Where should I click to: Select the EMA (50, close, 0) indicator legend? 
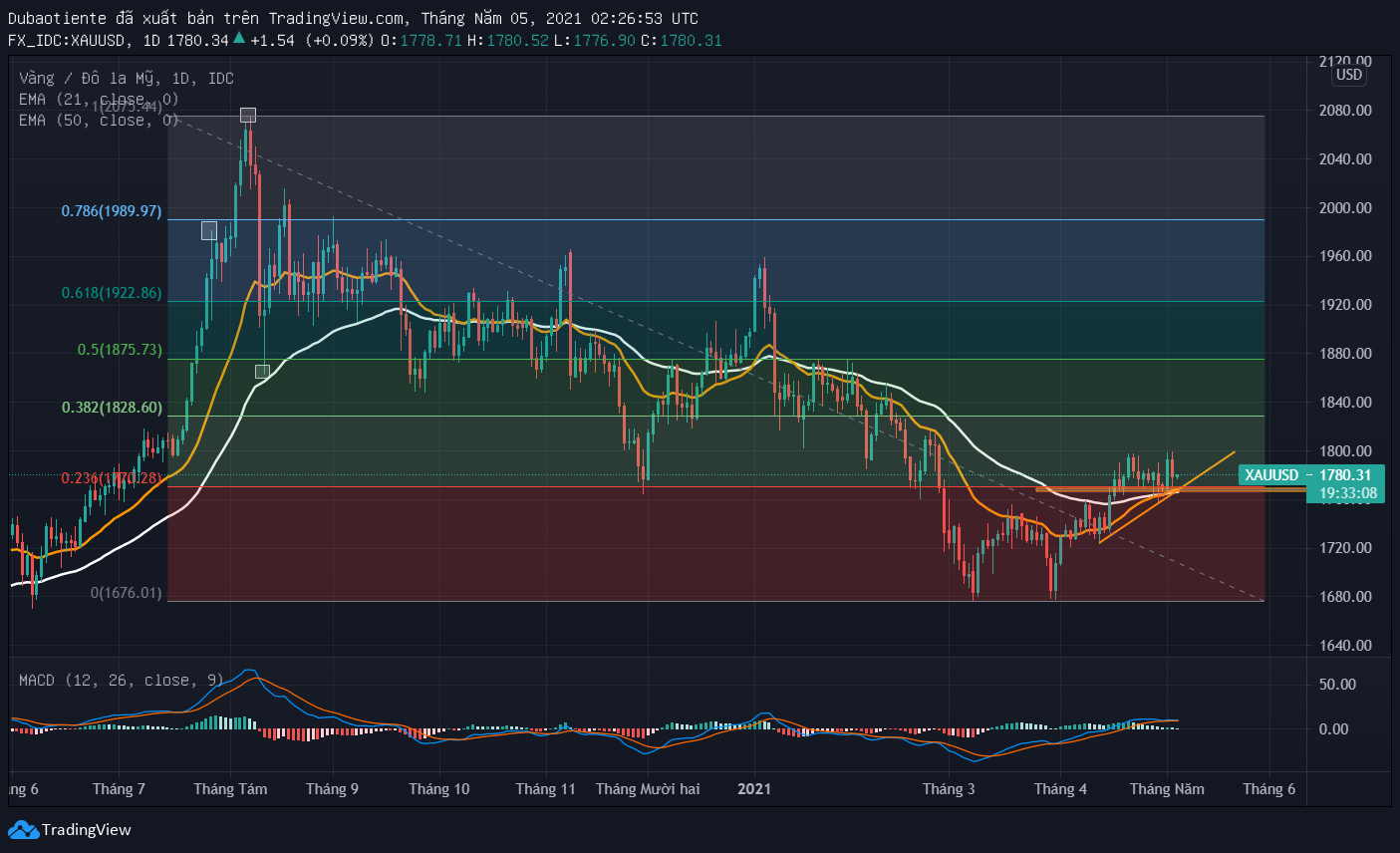coord(99,120)
